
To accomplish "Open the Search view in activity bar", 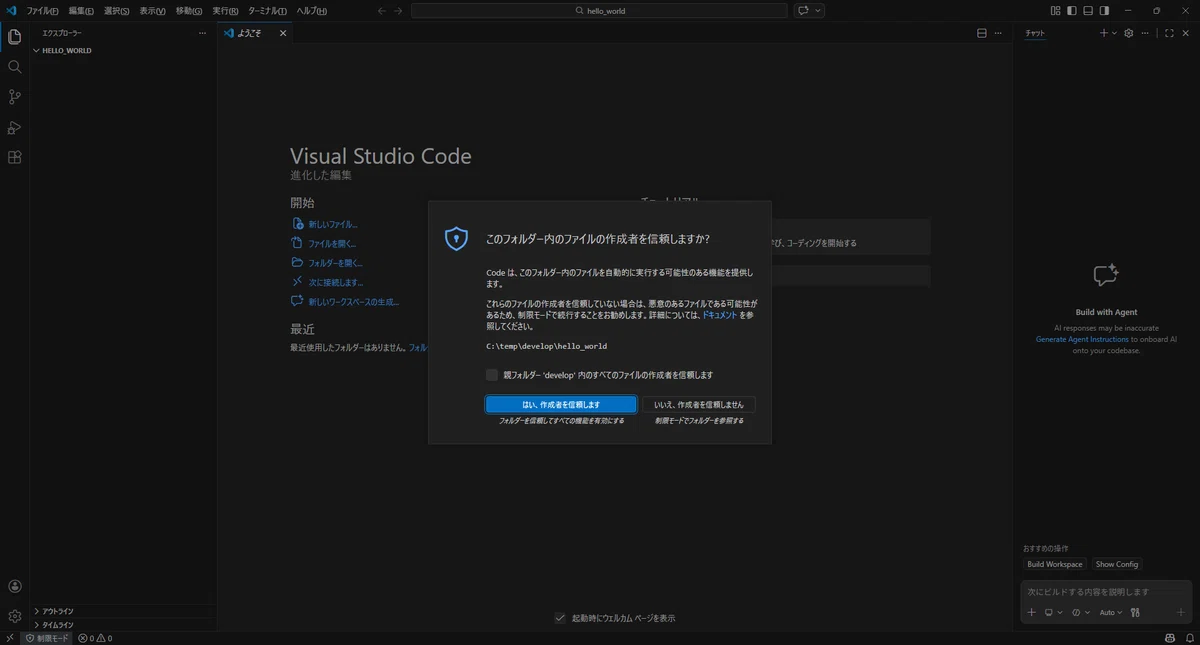I will [14, 67].
